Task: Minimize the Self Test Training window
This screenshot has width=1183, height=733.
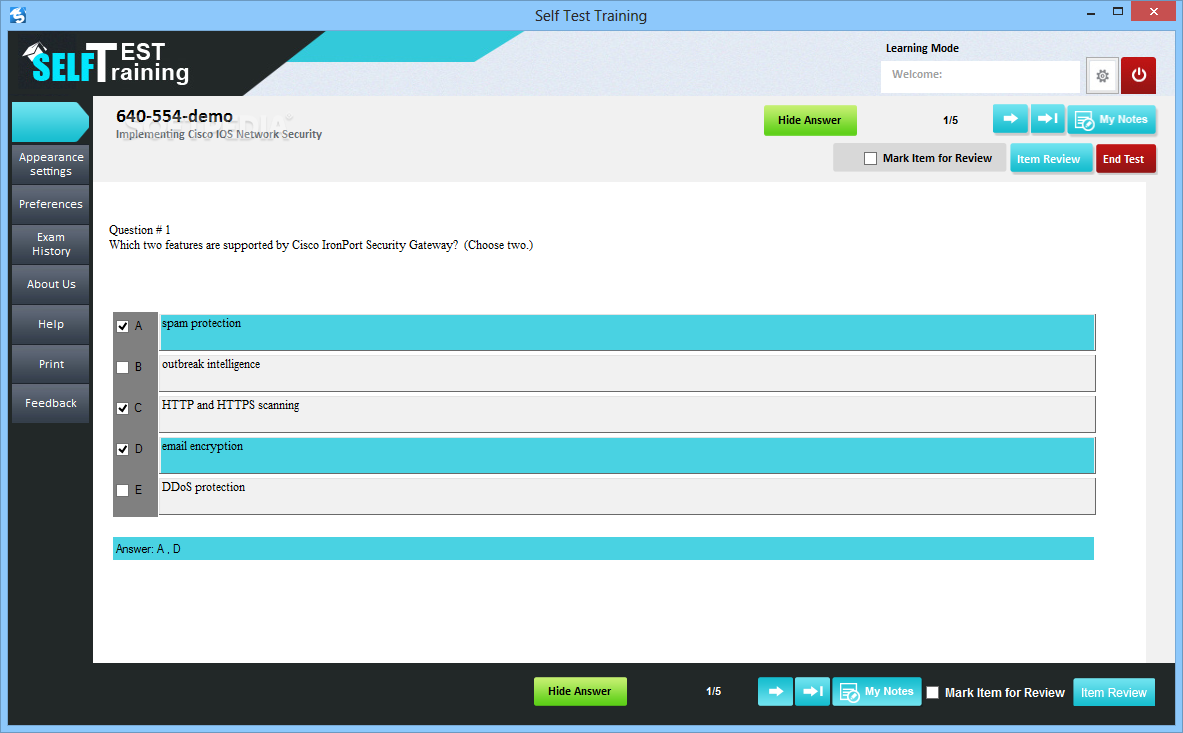Action: [1091, 13]
